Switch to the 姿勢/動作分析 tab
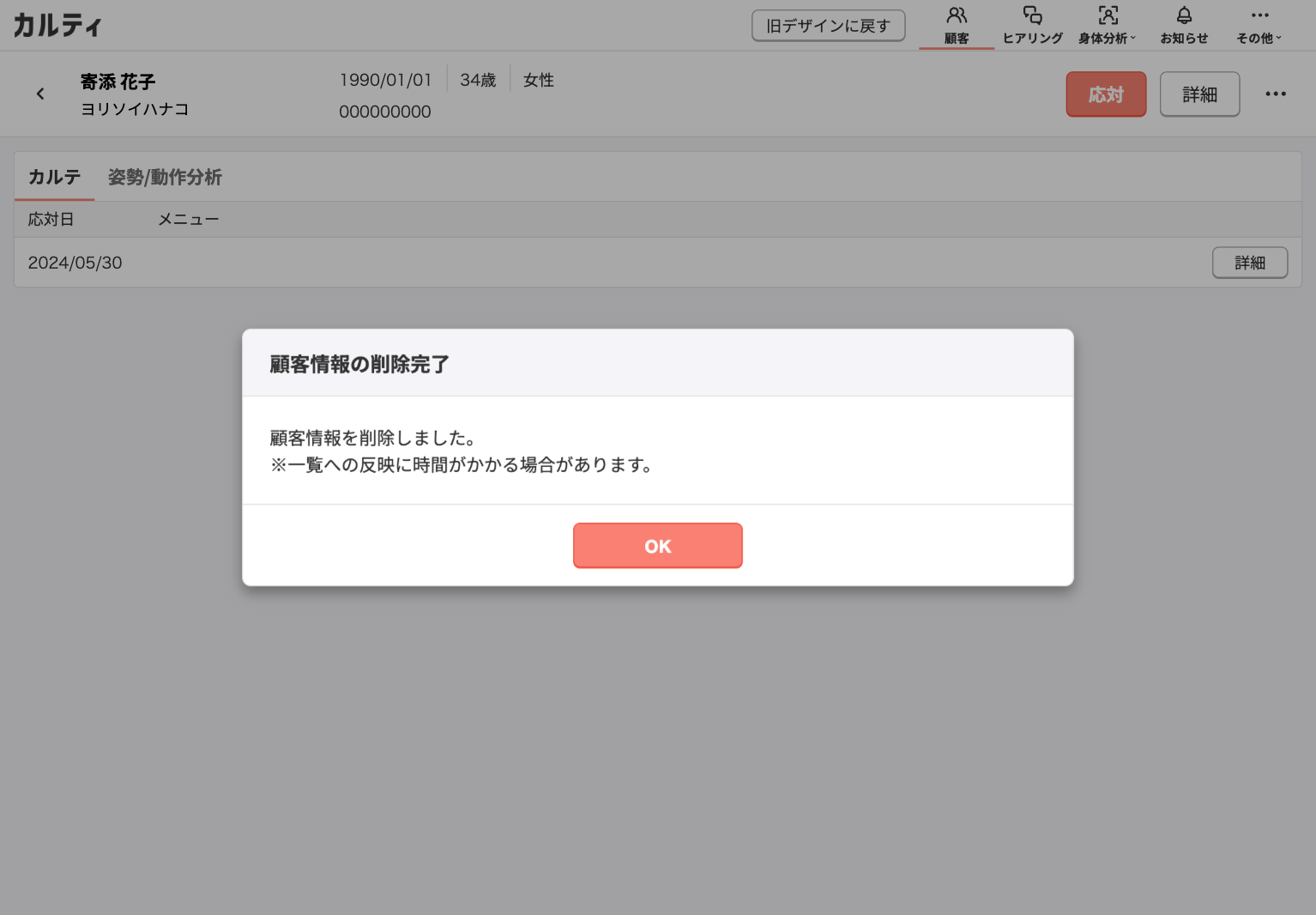 [165, 177]
